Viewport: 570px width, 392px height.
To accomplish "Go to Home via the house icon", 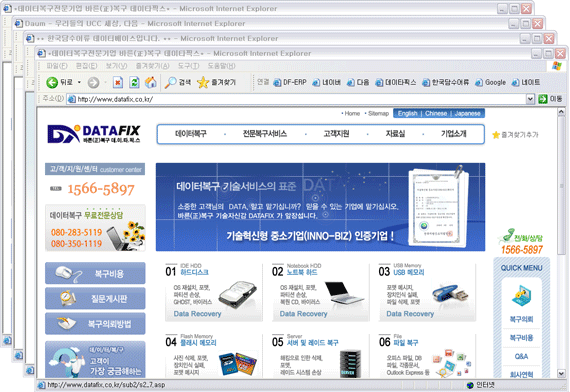I will tap(150, 83).
